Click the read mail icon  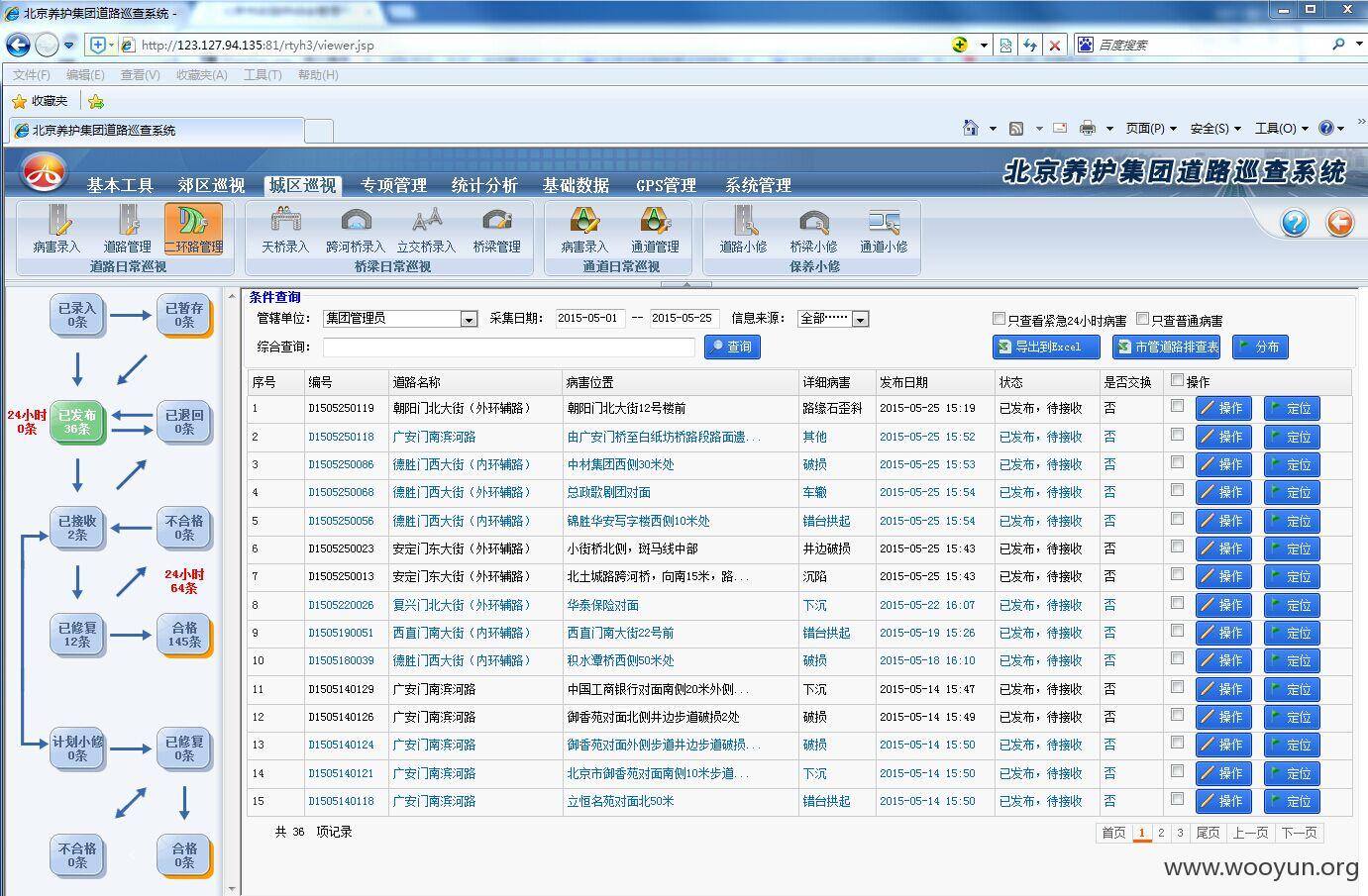coord(1060,128)
